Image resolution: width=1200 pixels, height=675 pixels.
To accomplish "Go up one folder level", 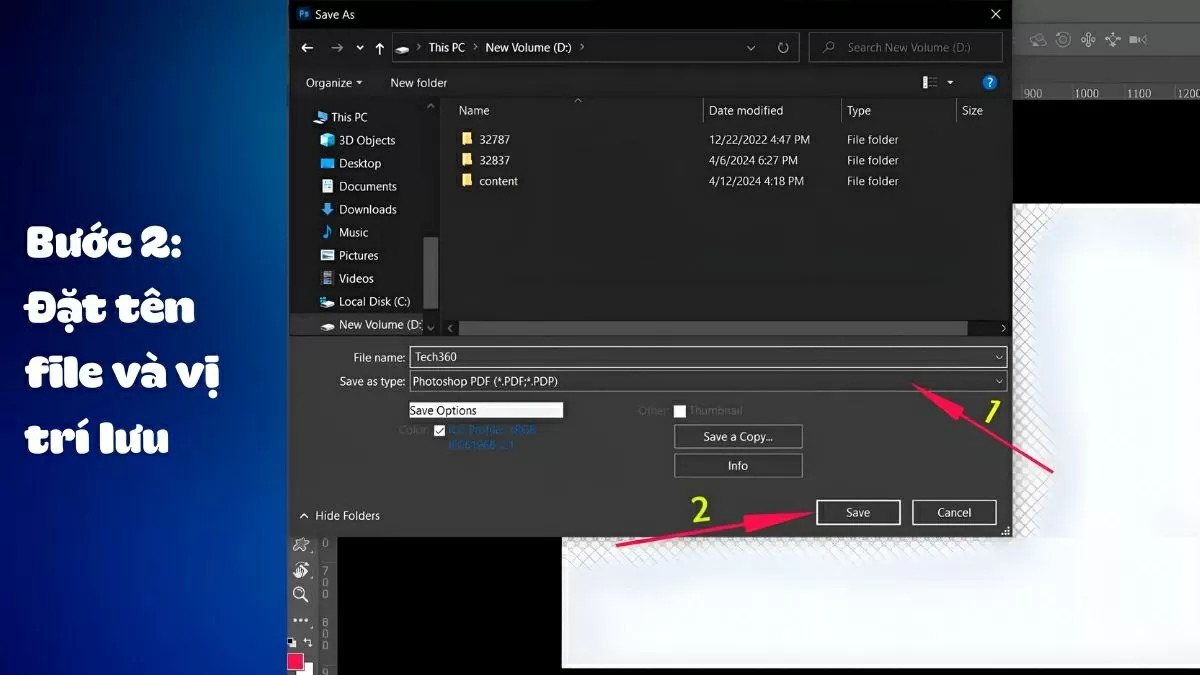I will 380,48.
